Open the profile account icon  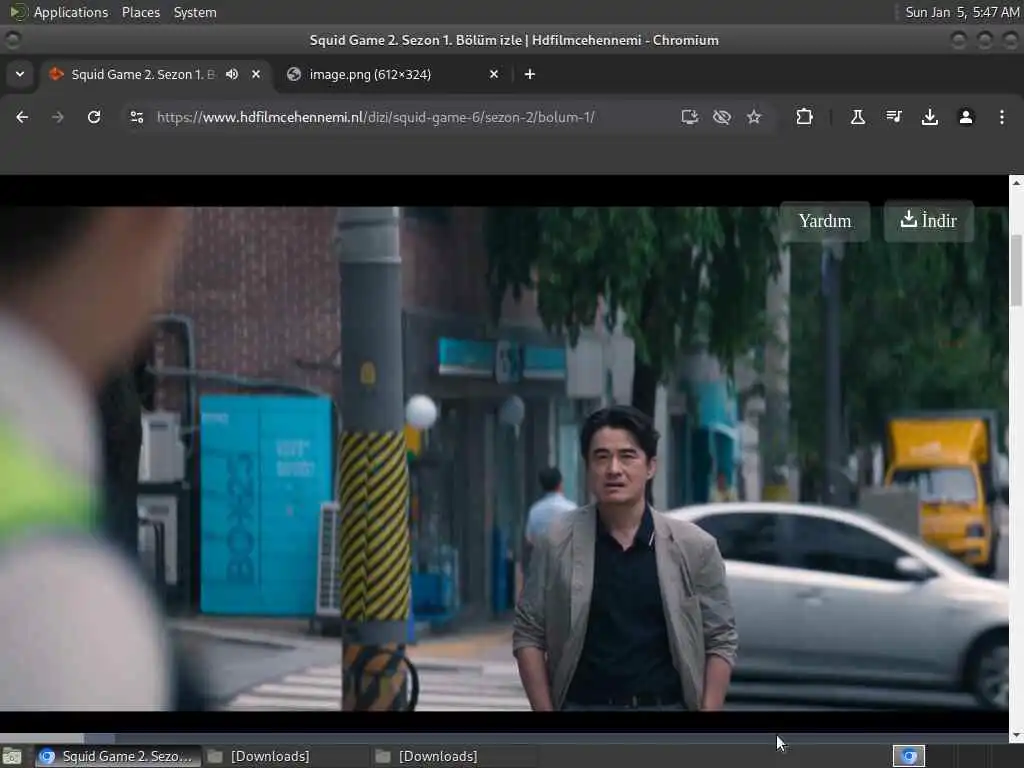(965, 117)
